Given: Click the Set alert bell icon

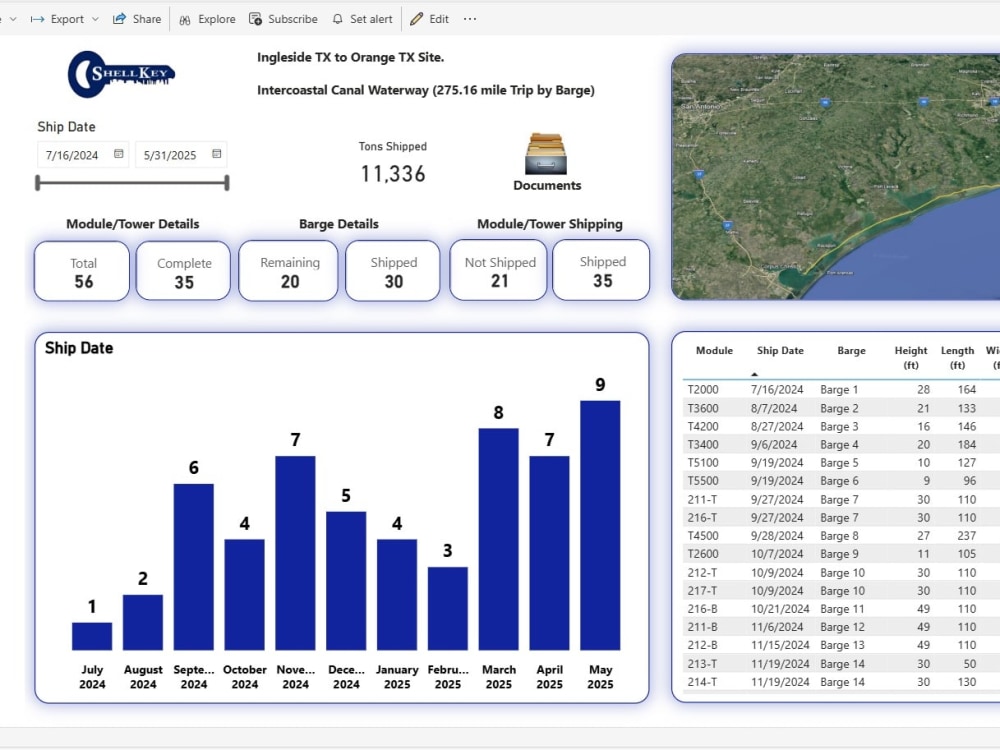Looking at the screenshot, I should [337, 19].
